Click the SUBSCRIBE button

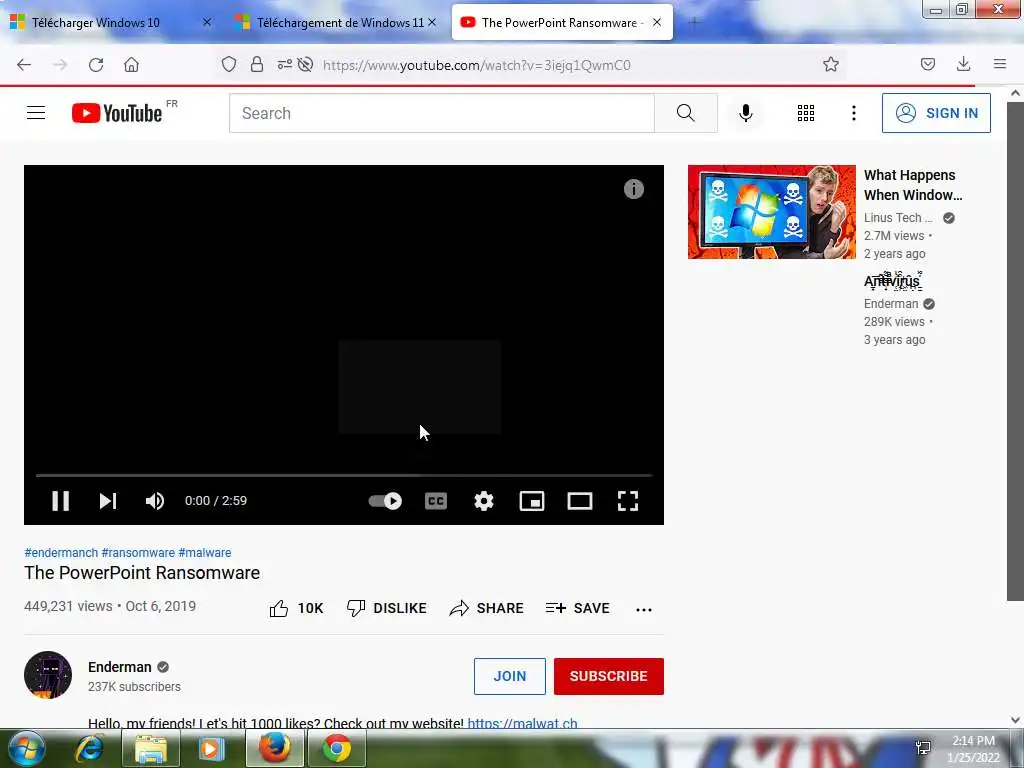coord(609,676)
